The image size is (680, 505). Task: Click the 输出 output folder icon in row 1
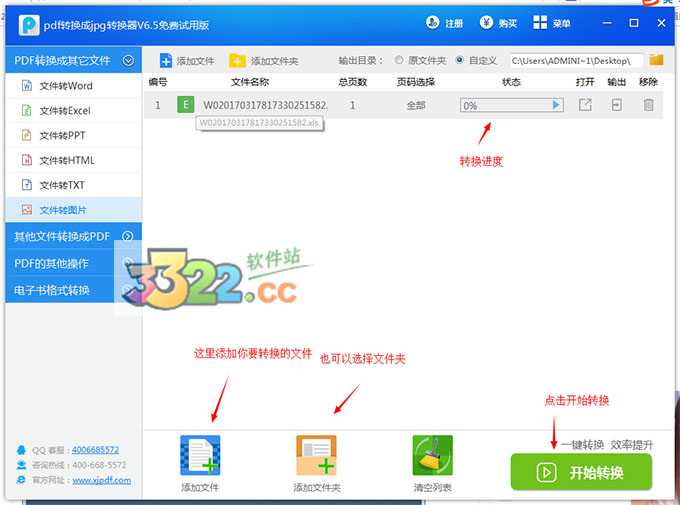click(616, 105)
